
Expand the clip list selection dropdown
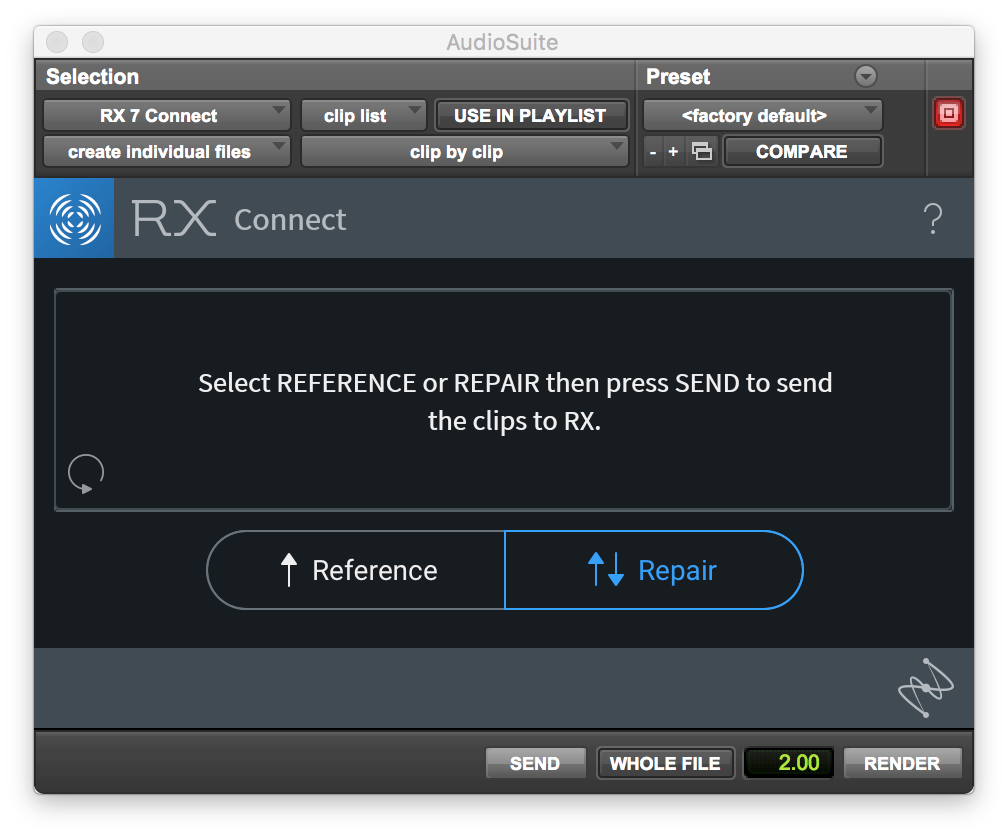click(x=363, y=116)
